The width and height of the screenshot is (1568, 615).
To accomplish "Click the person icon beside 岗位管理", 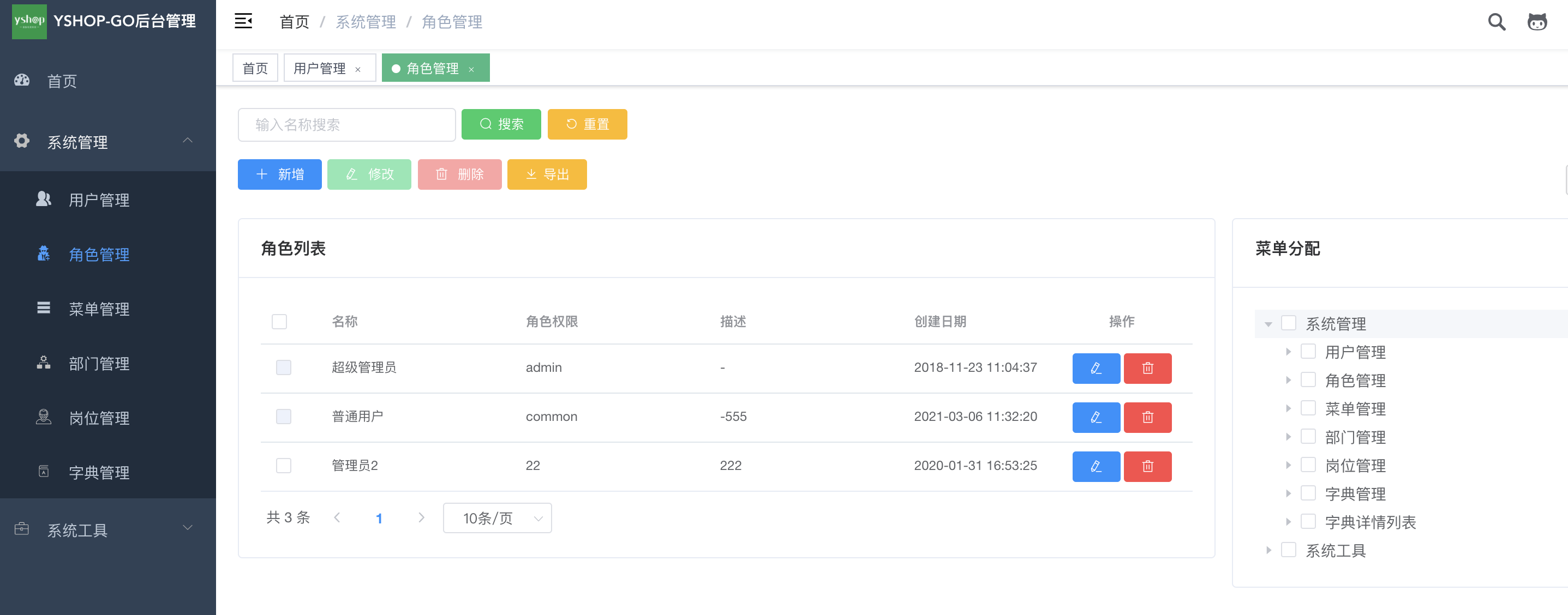I will point(43,417).
